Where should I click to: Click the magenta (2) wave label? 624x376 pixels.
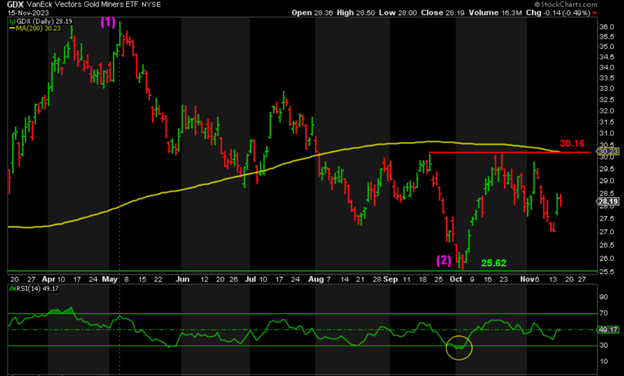pyautogui.click(x=444, y=261)
